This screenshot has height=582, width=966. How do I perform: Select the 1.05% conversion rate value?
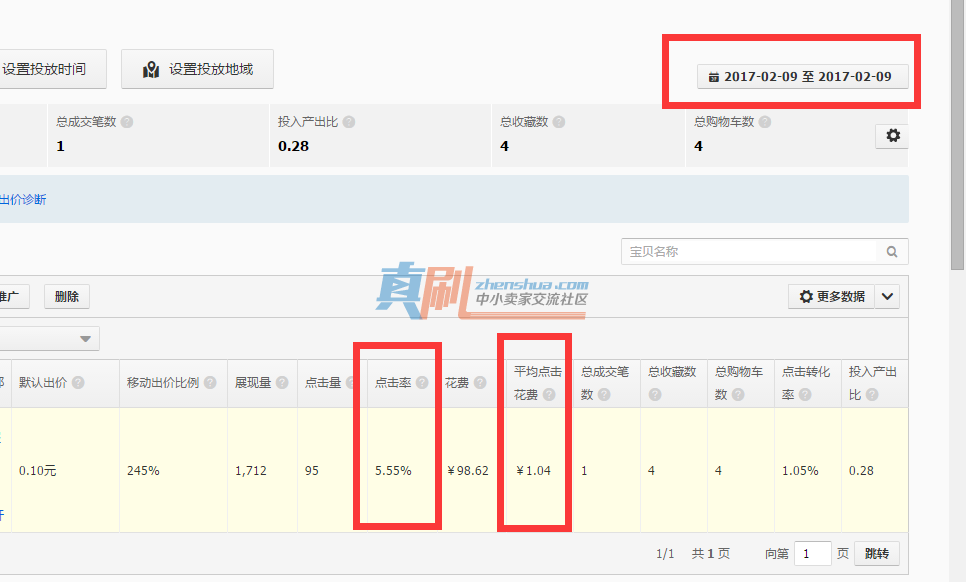click(800, 471)
